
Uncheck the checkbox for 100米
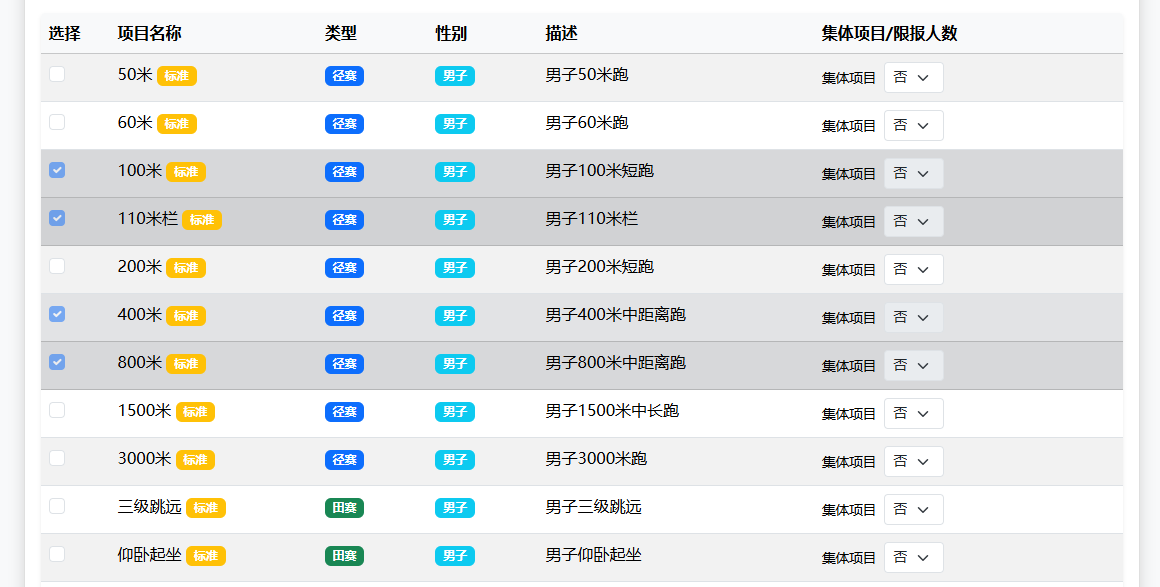(x=57, y=170)
